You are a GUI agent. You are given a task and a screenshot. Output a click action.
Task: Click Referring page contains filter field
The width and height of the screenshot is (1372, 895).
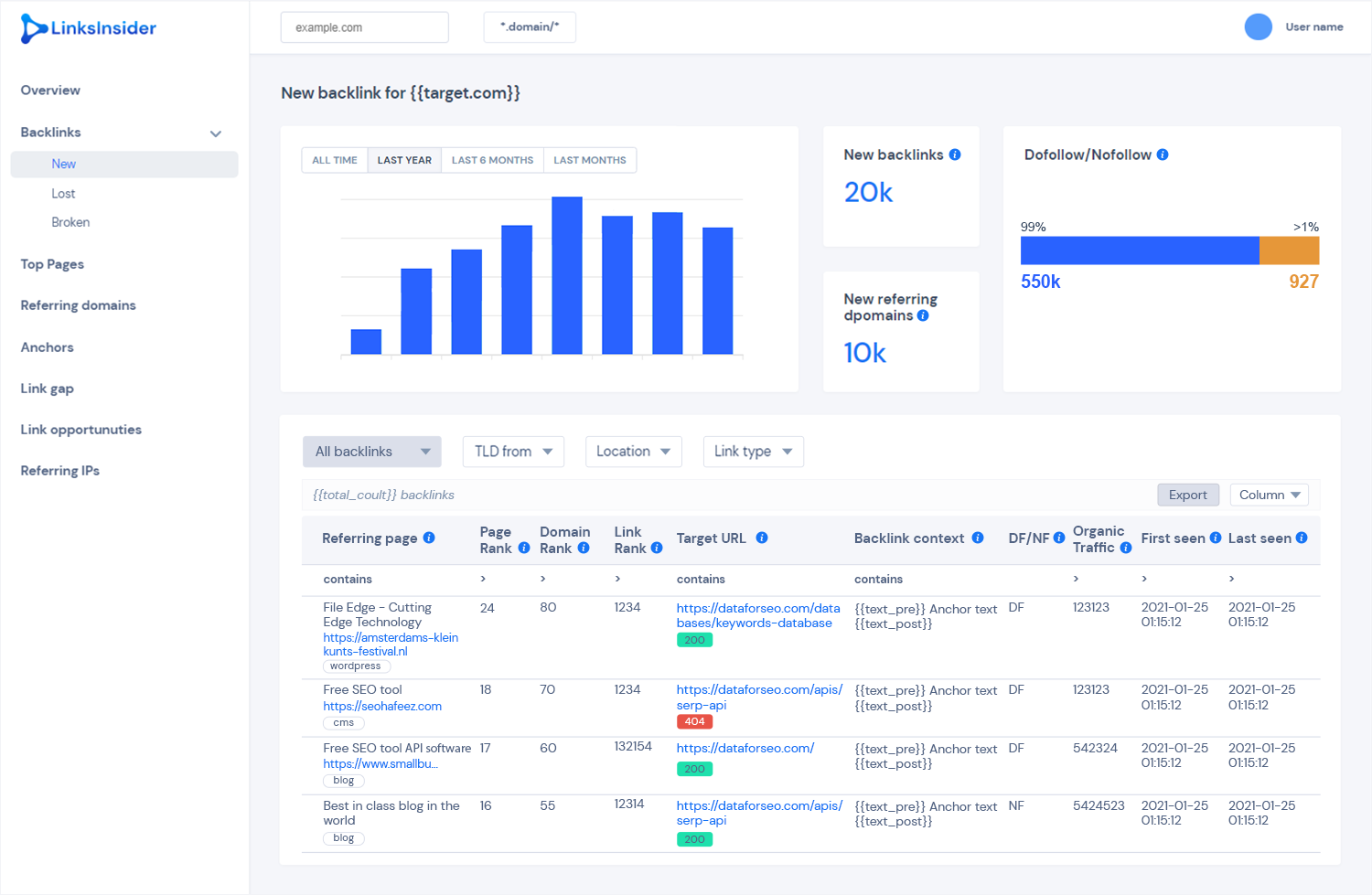[348, 580]
